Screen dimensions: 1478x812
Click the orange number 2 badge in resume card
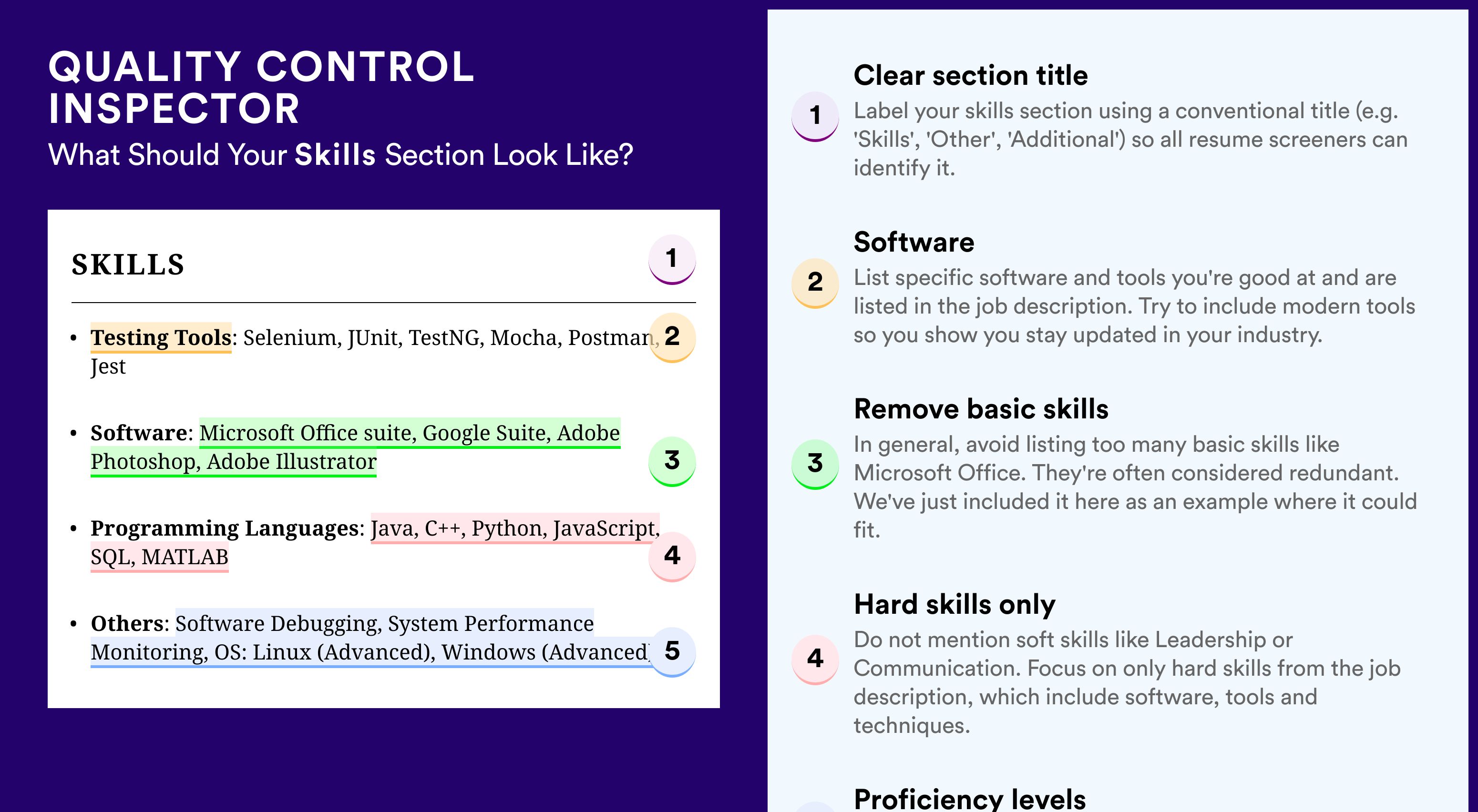(x=672, y=337)
